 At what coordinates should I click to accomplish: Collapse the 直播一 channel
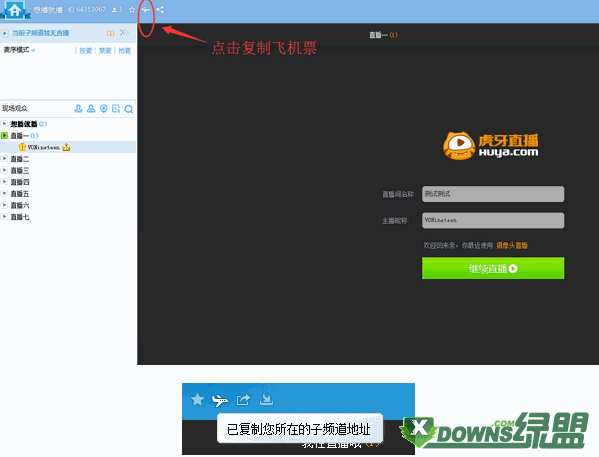point(4,135)
